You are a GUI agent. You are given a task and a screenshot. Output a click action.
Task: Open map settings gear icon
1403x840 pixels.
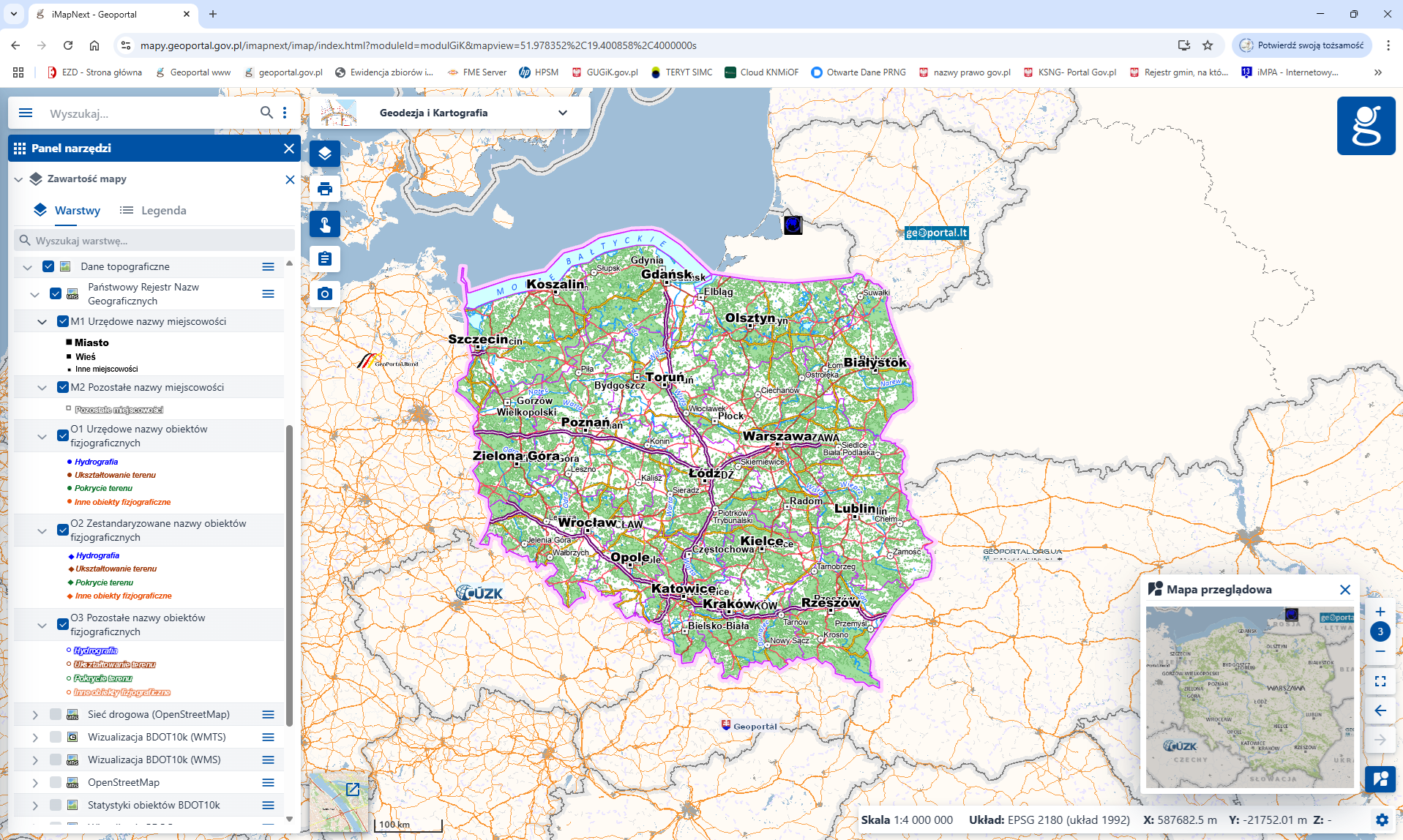coord(1381,820)
